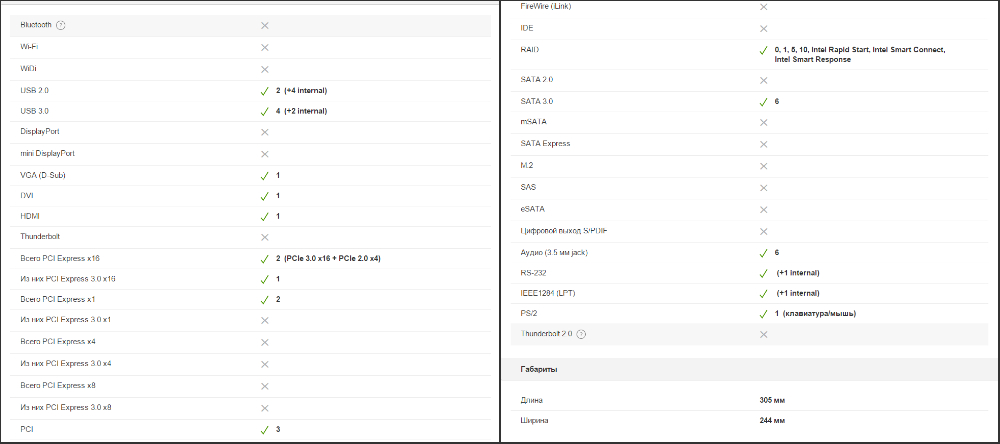Click the green check in the USB 2.0 row

(x=265, y=91)
